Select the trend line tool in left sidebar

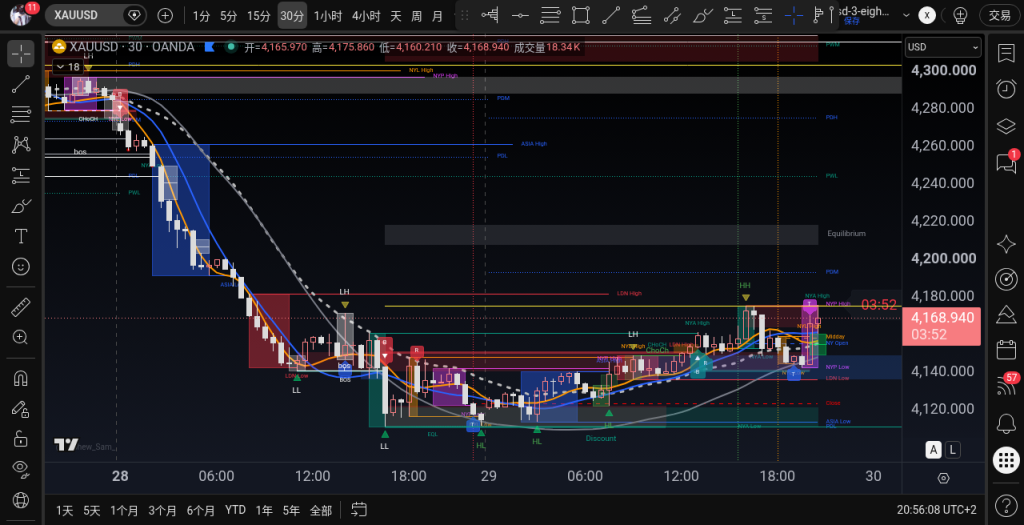pos(21,84)
